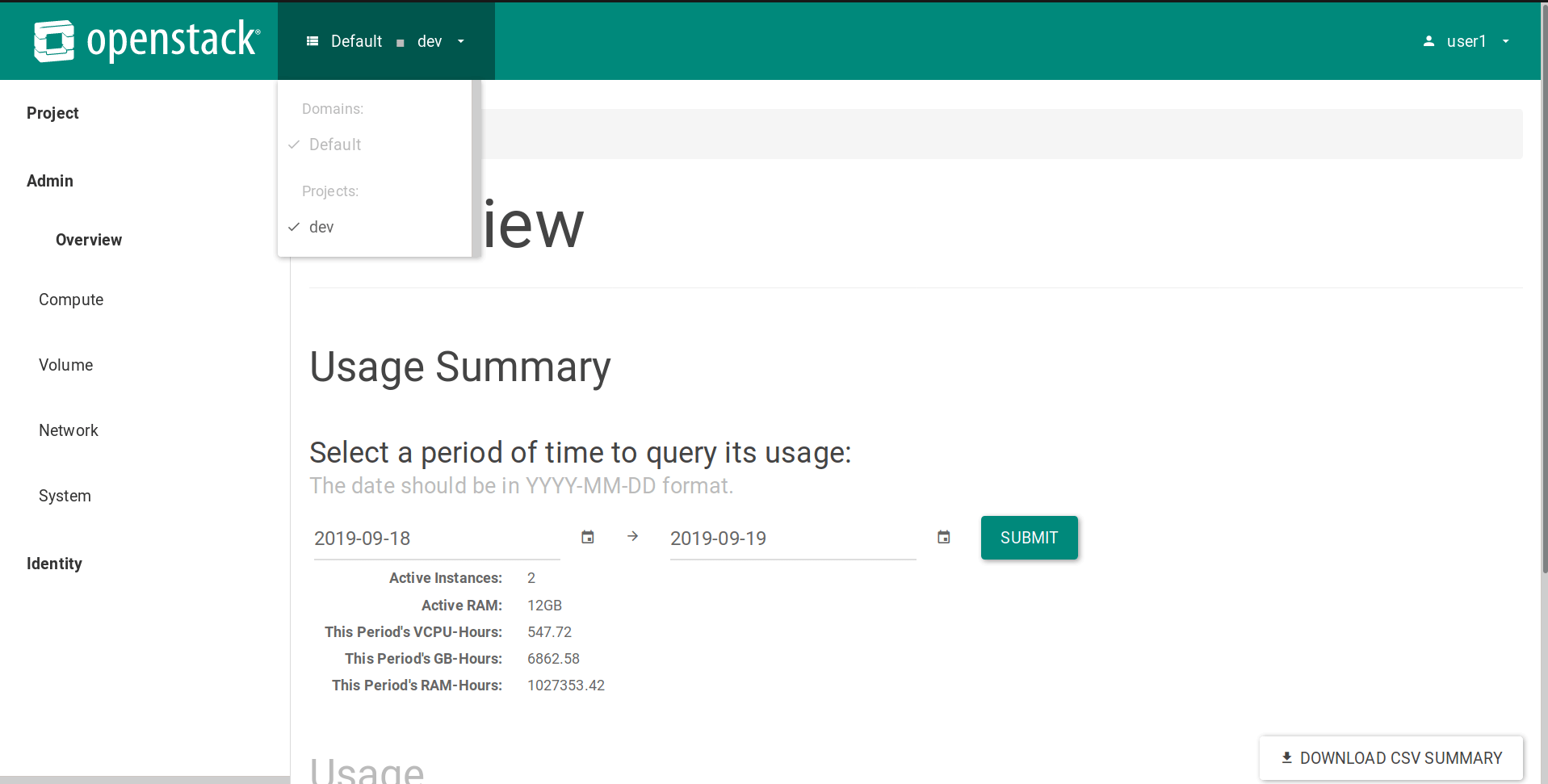Download CSV Summary of usage

(1391, 757)
